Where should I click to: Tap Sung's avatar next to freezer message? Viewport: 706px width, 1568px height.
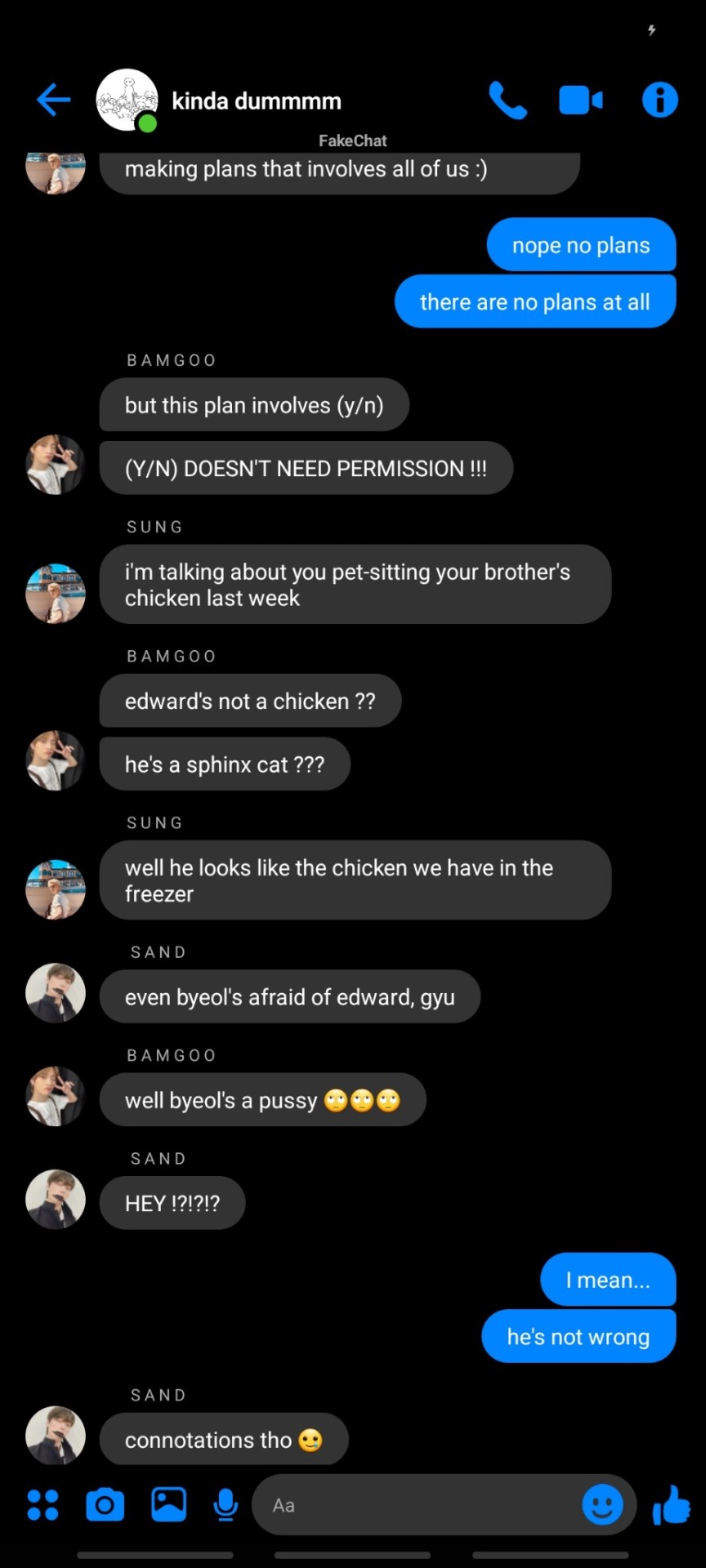56,889
